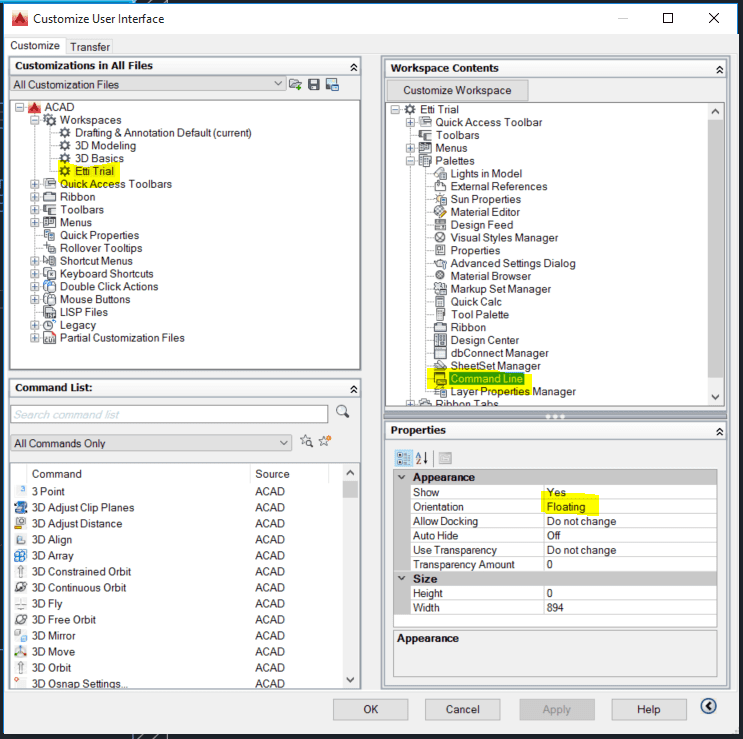Screen dimensions: 743x739
Task: Click the Workspace Contents scroll down arrow
Action: 716,397
